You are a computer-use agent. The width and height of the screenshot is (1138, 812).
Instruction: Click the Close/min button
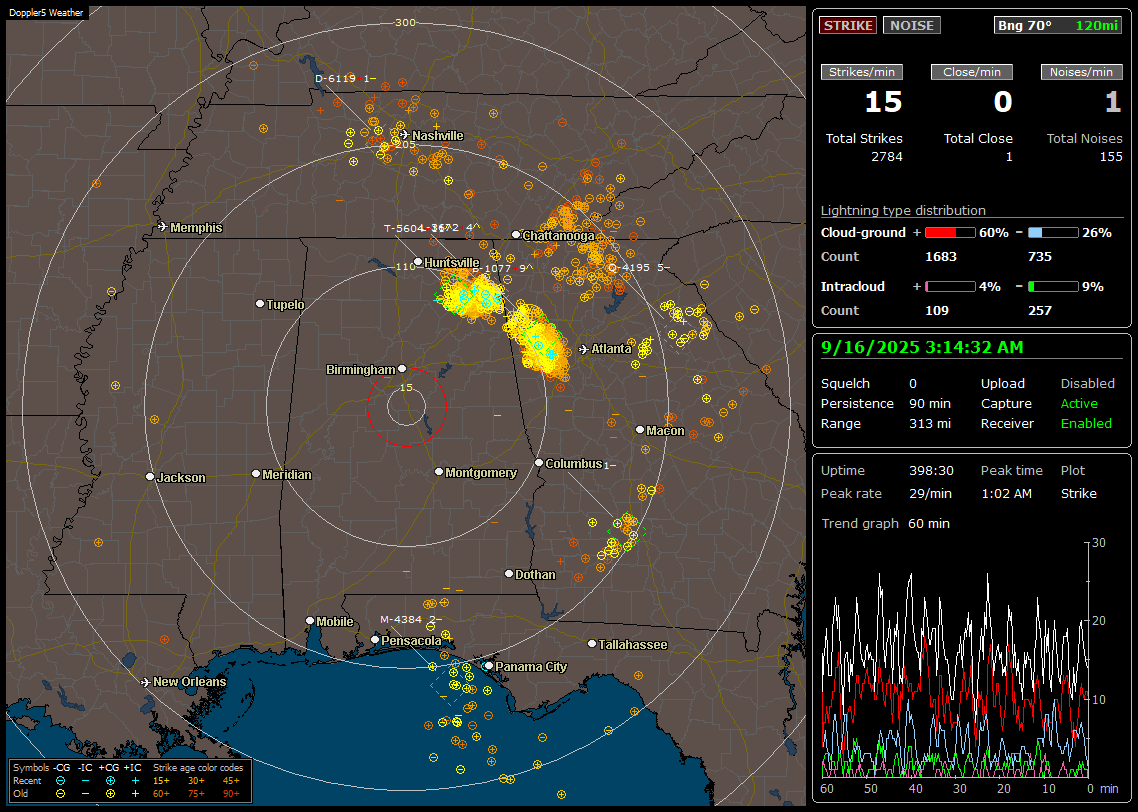(x=972, y=72)
